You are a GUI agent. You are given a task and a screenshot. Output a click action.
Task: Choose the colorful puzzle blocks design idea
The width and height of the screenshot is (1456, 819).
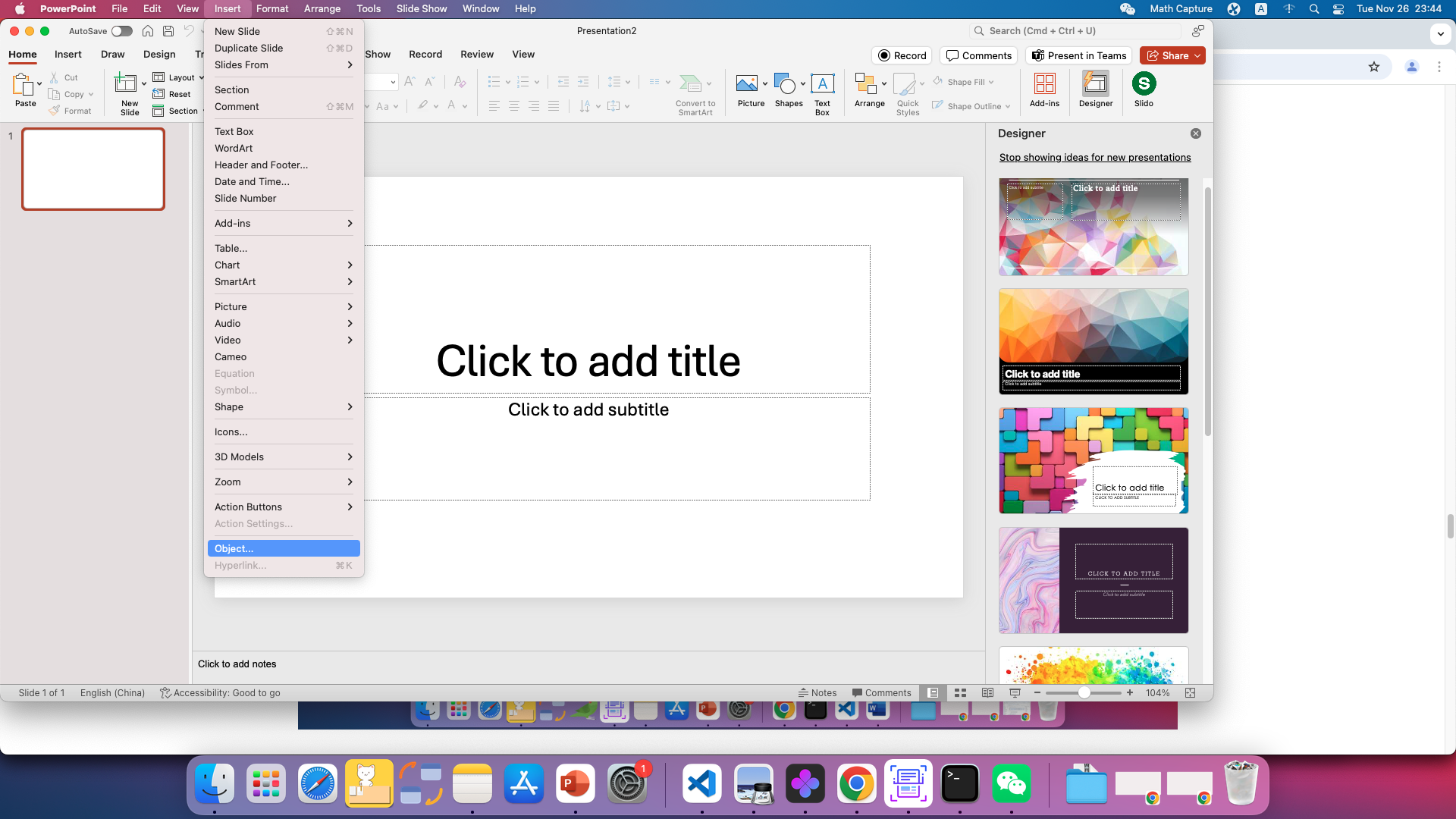click(x=1094, y=460)
